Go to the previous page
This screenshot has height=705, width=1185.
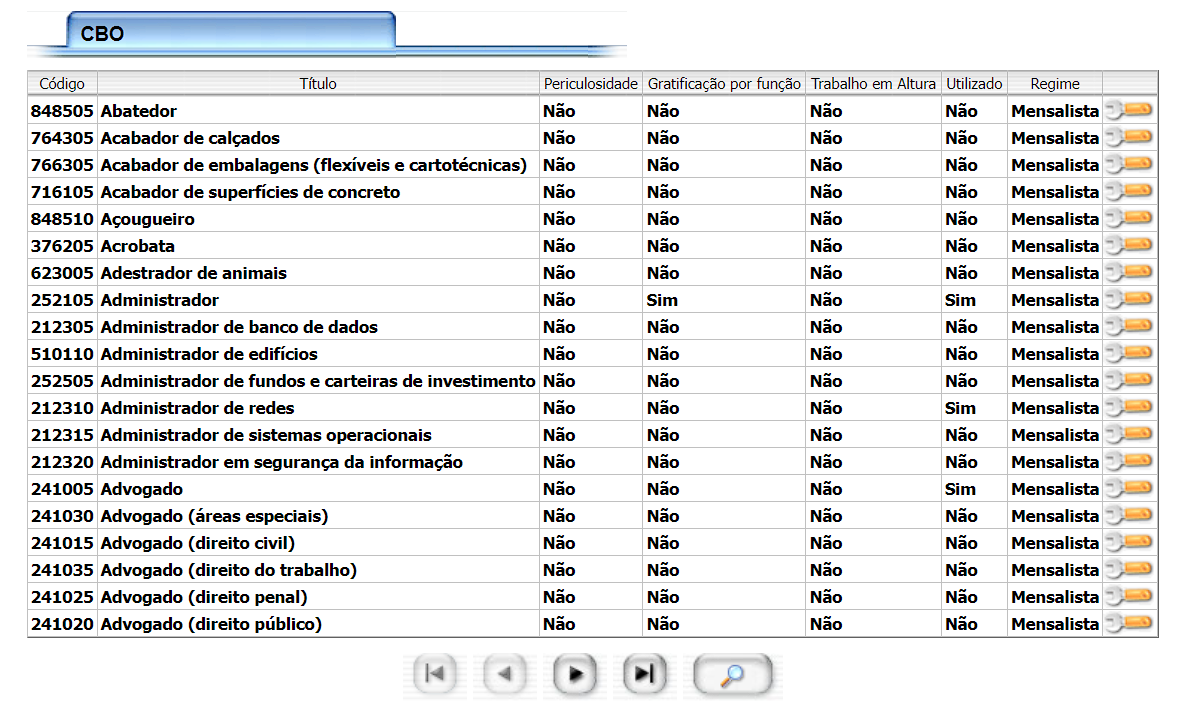[505, 675]
